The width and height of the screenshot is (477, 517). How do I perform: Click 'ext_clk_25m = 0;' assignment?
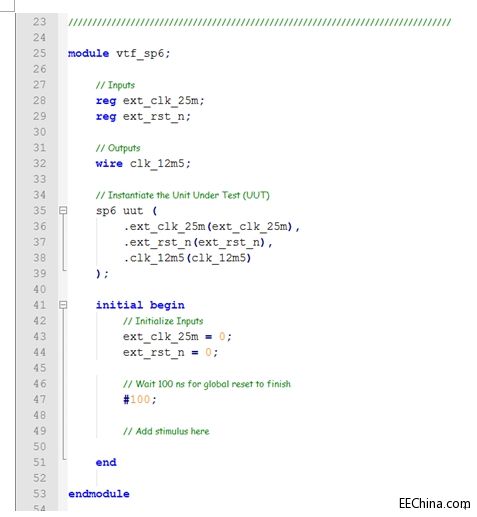point(177,337)
